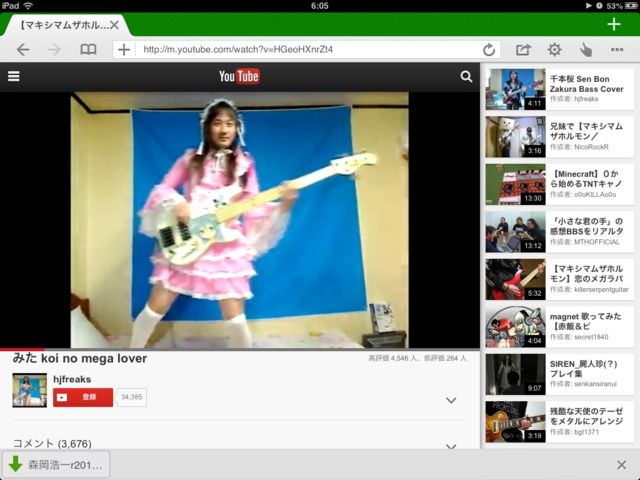Subscribe with the red 登録 button

point(83,397)
